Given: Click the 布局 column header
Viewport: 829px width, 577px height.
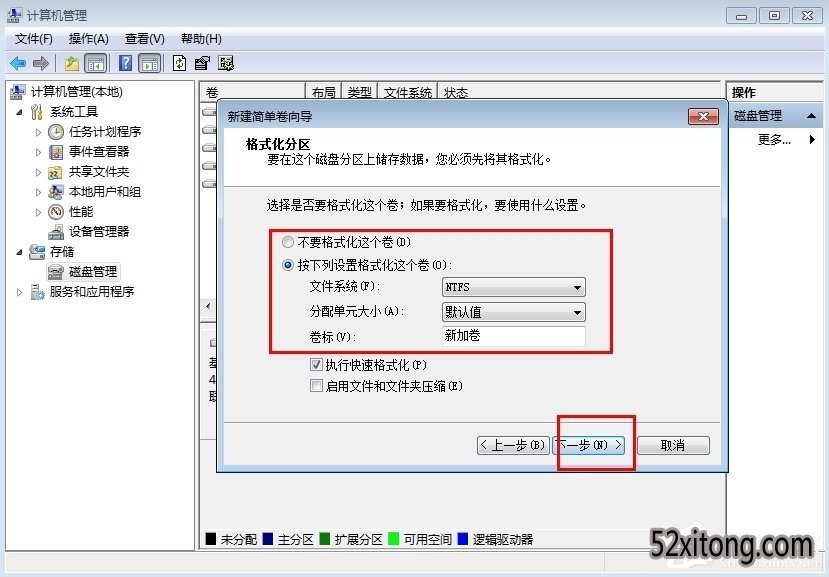Looking at the screenshot, I should (x=324, y=93).
